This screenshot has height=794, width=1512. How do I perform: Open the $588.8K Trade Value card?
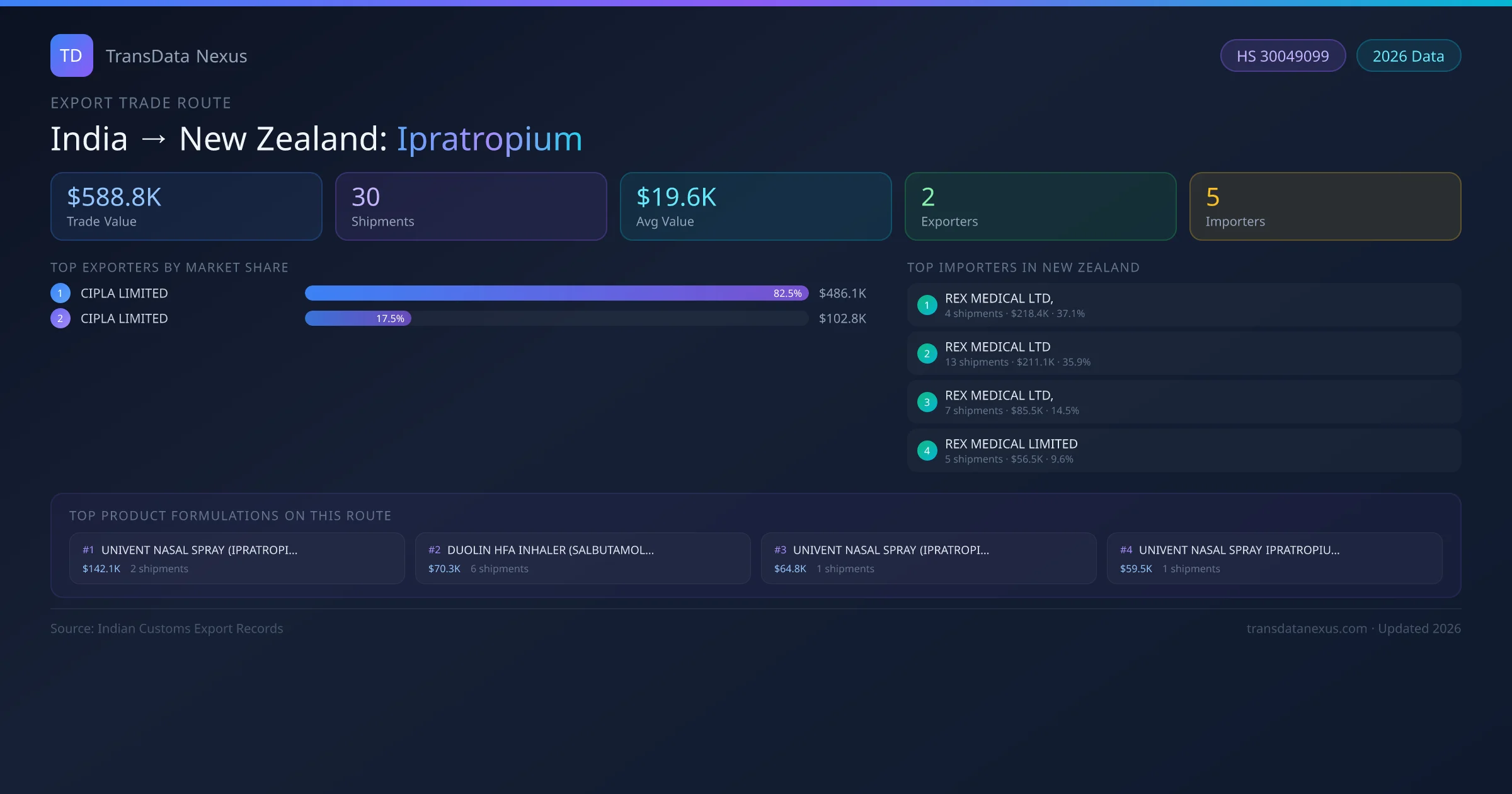pyautogui.click(x=186, y=206)
